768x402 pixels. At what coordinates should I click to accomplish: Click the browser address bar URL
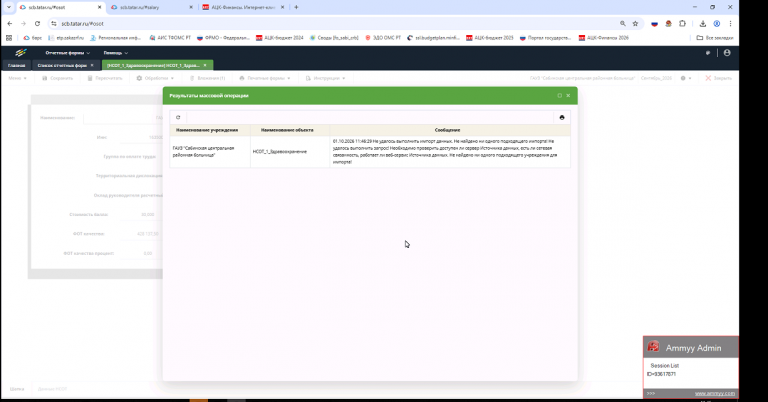click(82, 24)
